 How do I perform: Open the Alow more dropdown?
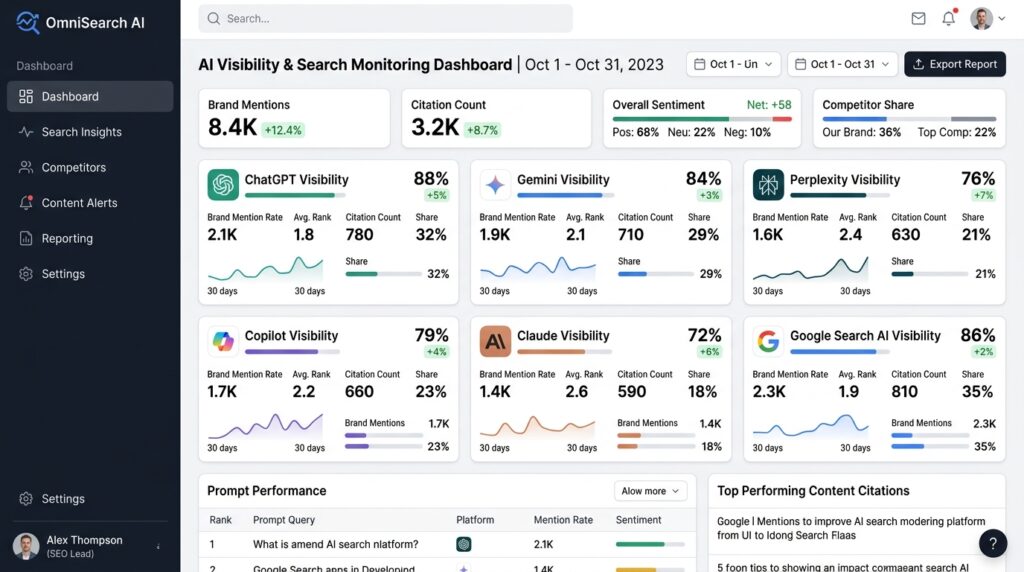coord(650,491)
